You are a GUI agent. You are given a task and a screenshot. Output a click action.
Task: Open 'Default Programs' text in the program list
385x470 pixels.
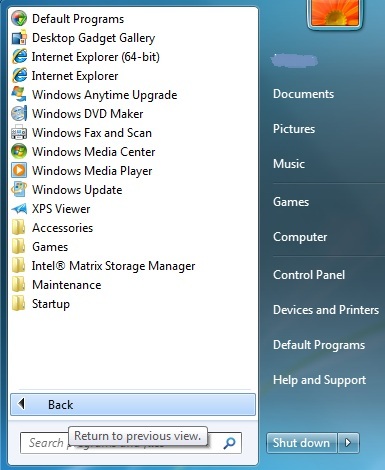(78, 19)
